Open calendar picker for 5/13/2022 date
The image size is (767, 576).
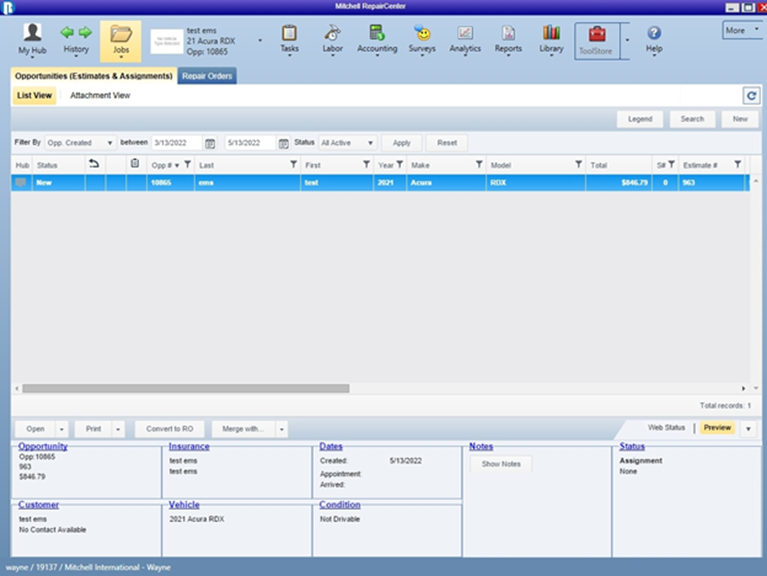click(x=283, y=143)
